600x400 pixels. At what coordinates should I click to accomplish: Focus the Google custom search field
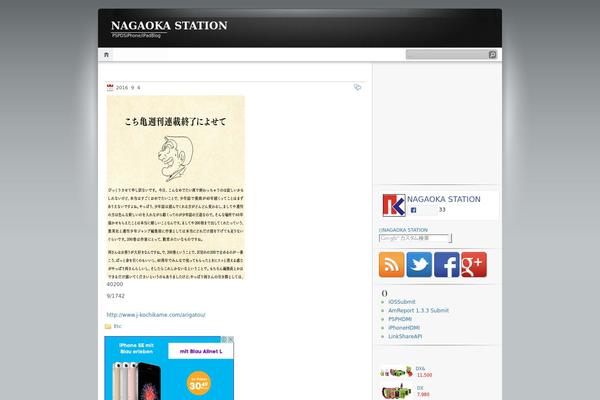coord(414,238)
